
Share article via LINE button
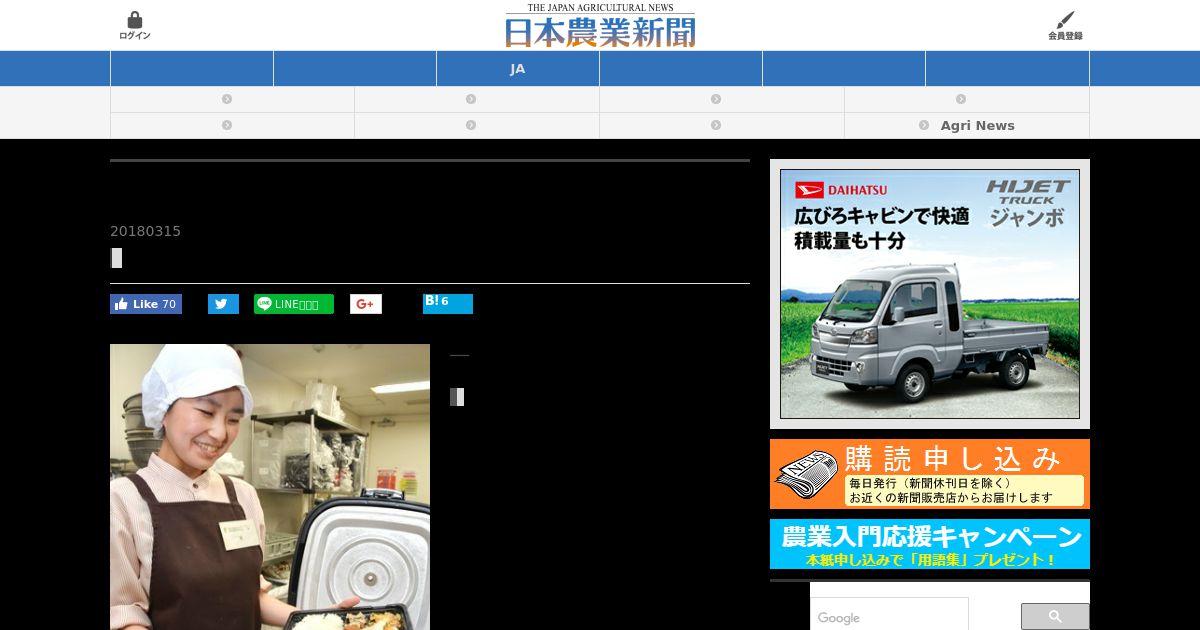tap(294, 304)
